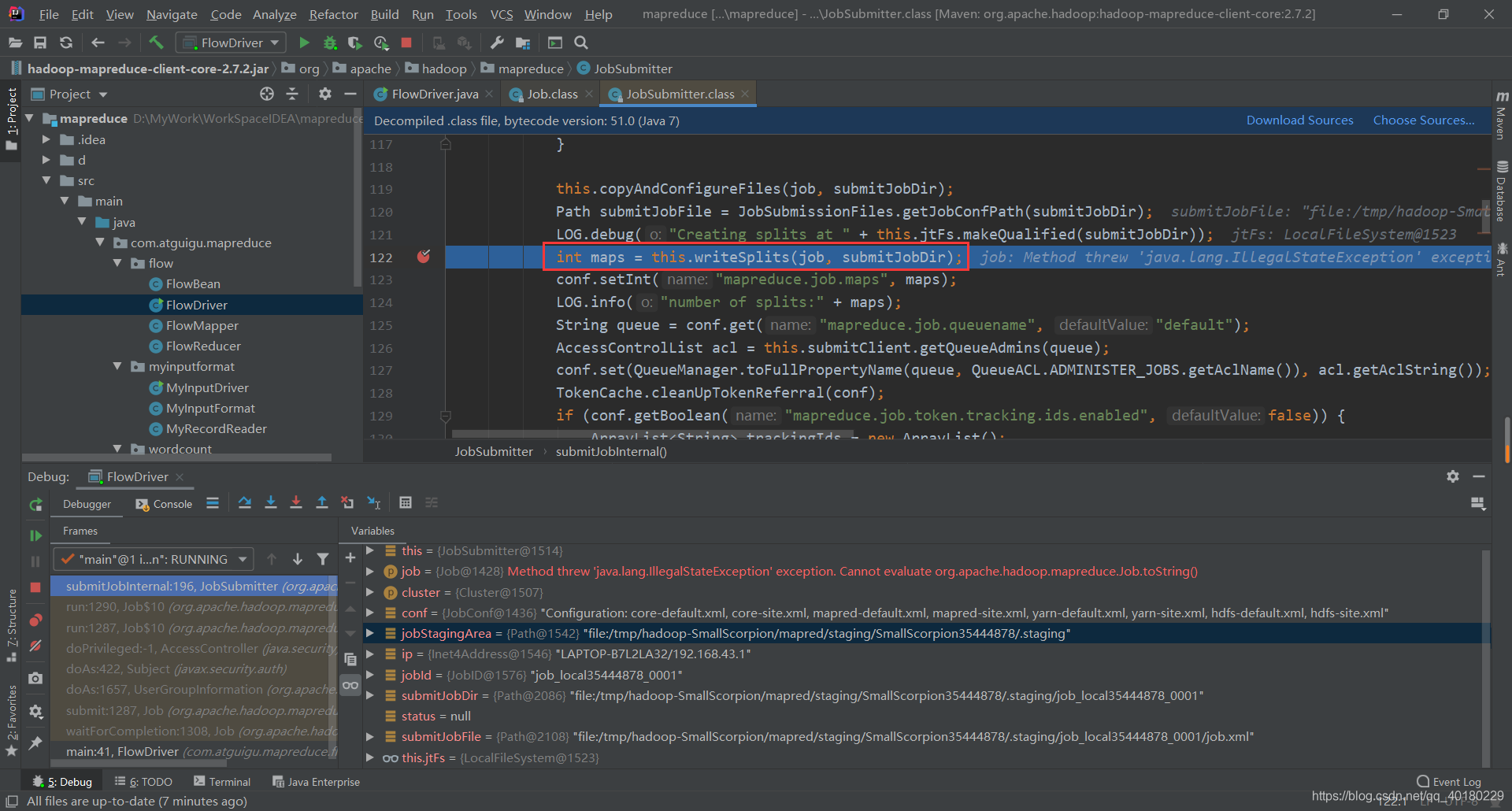Click the Download Sources link

tap(1299, 120)
